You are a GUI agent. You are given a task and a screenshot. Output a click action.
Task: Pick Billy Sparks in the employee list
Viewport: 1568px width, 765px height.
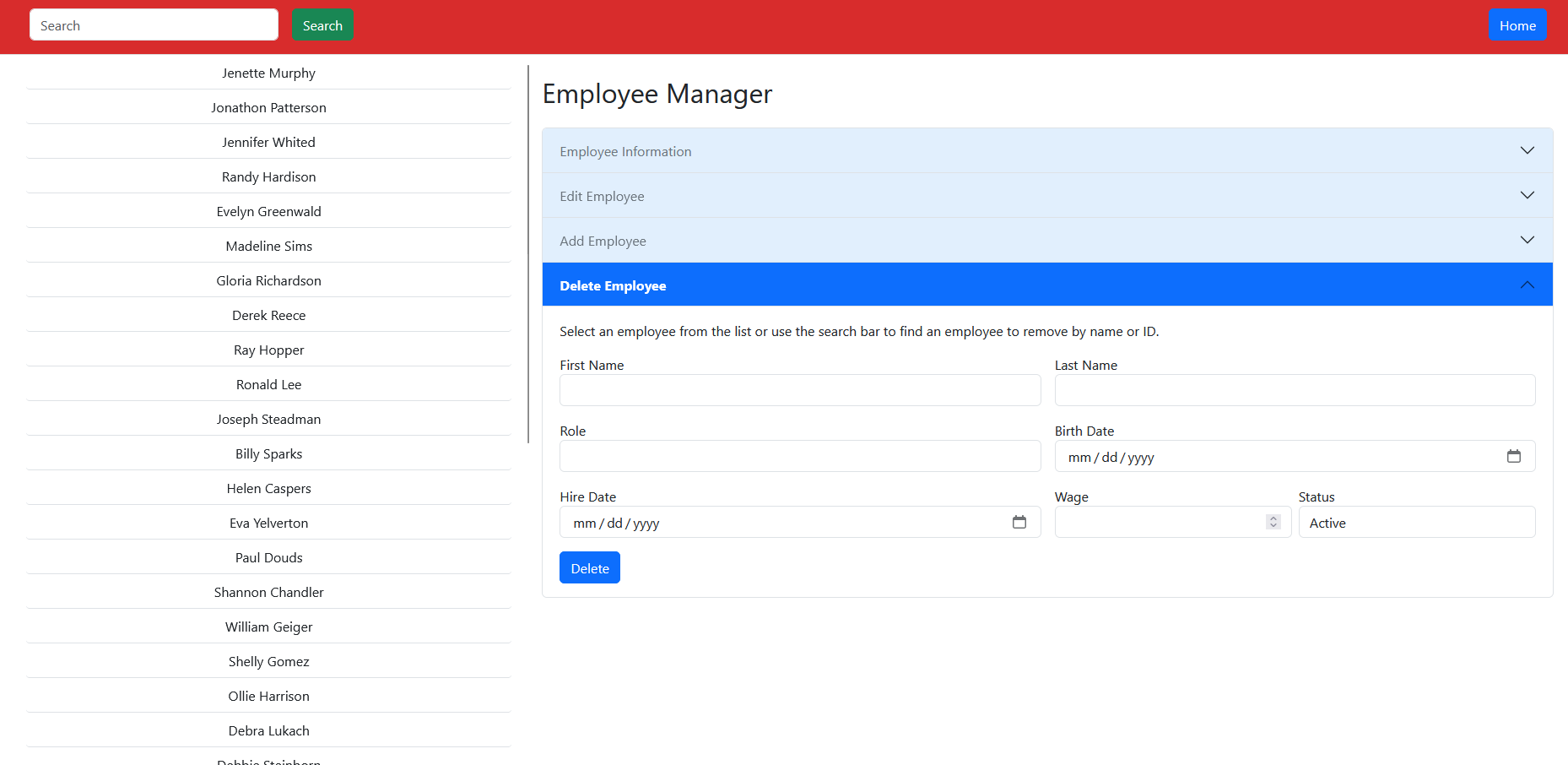point(268,454)
